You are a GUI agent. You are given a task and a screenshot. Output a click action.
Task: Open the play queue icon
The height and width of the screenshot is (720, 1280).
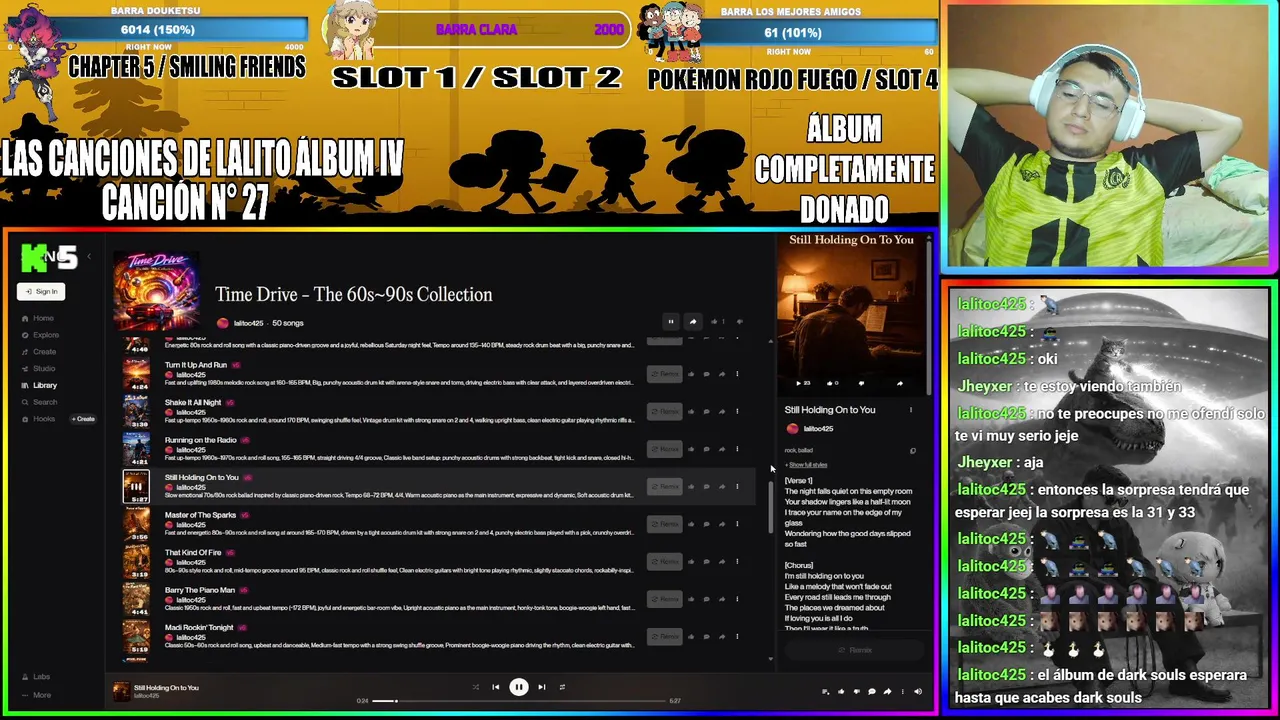pyautogui.click(x=825, y=691)
